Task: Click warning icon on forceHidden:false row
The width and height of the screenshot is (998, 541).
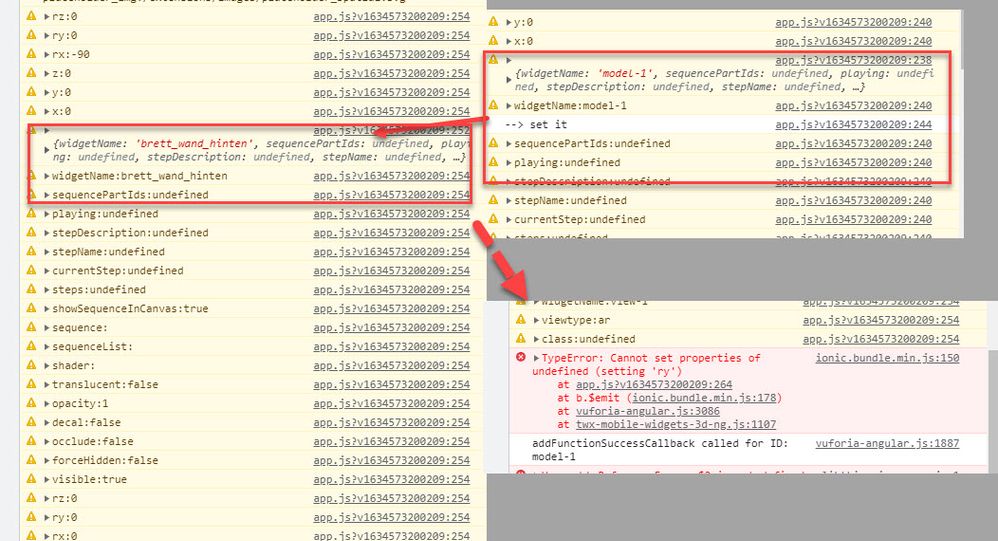Action: point(31,460)
